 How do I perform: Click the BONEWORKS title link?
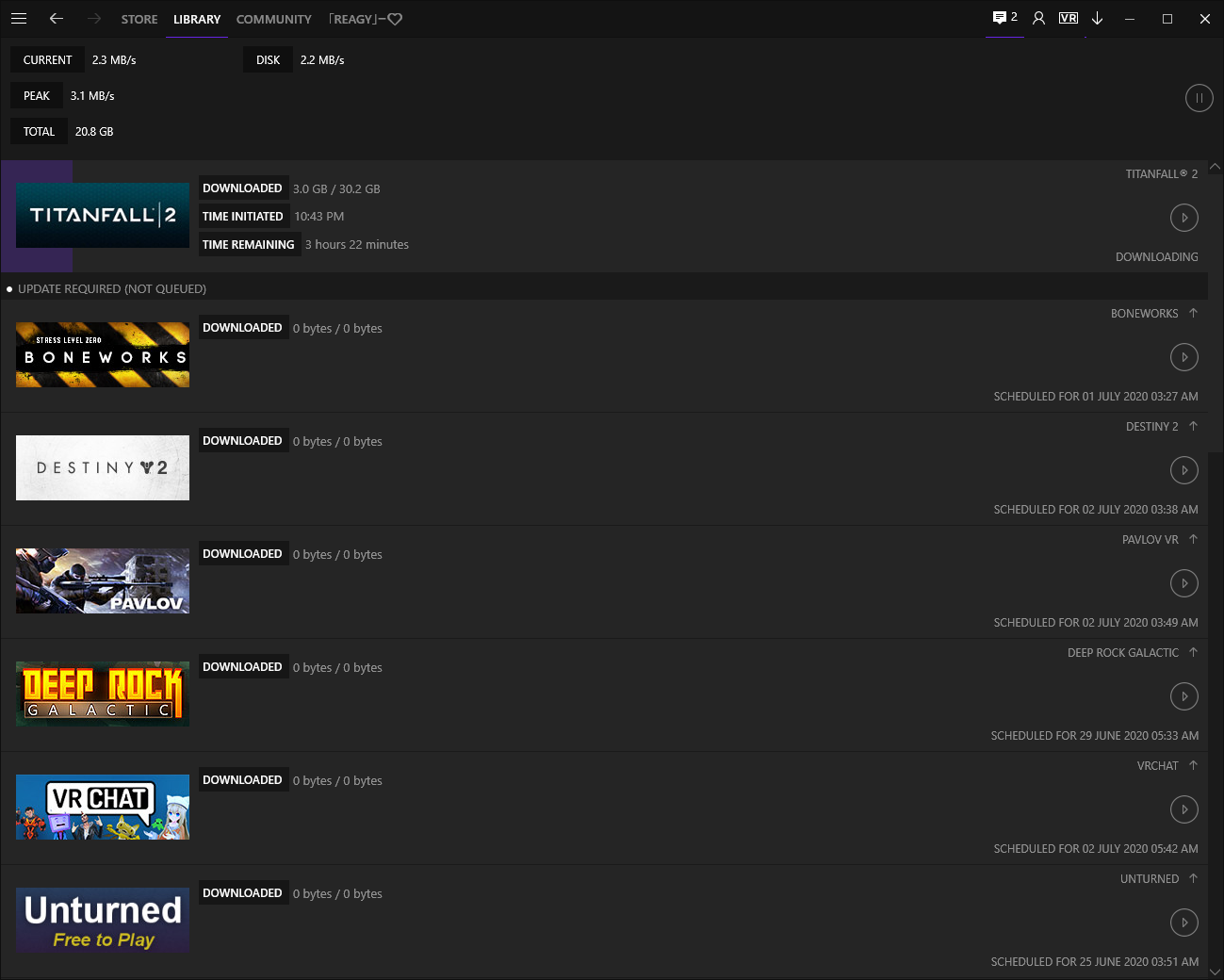(1144, 314)
